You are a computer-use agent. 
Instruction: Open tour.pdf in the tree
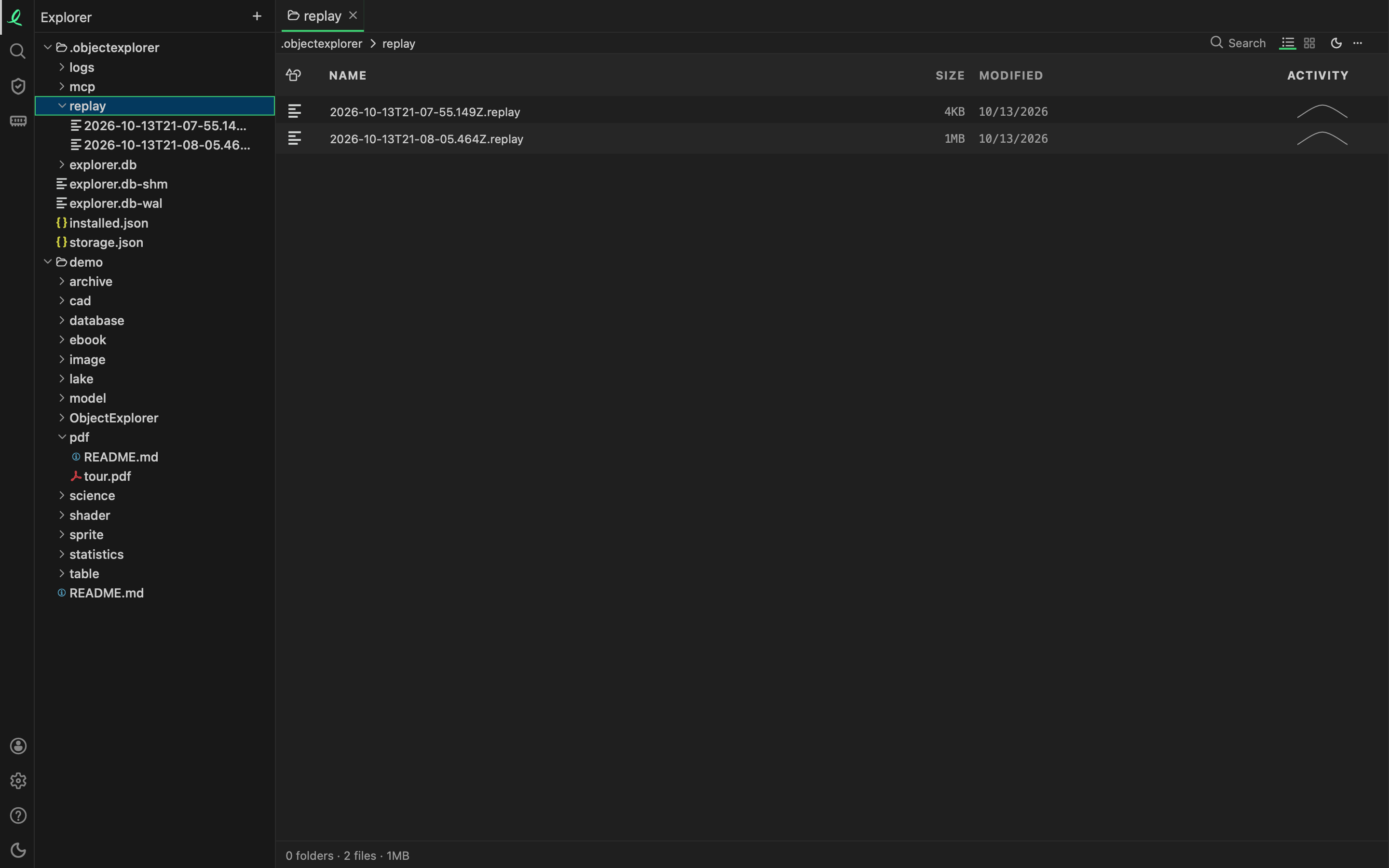coord(108,476)
